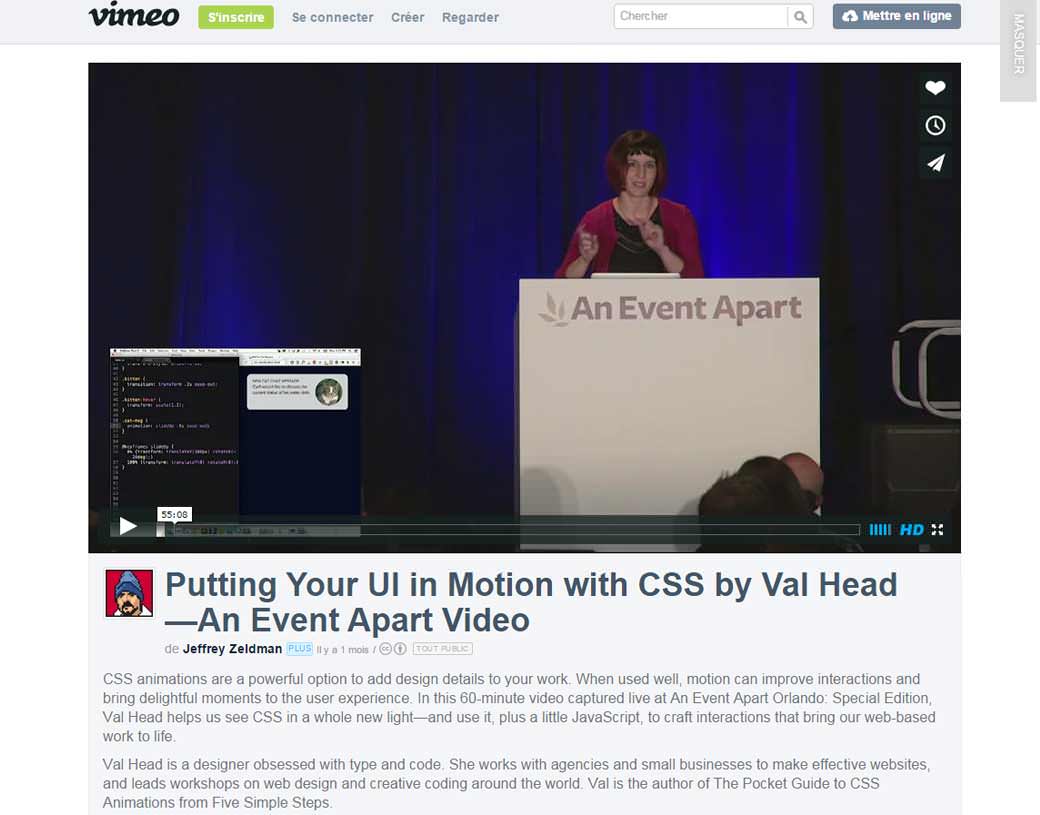This screenshot has width=1040, height=815.
Task: Share the video via the paper plane icon
Action: 935,163
